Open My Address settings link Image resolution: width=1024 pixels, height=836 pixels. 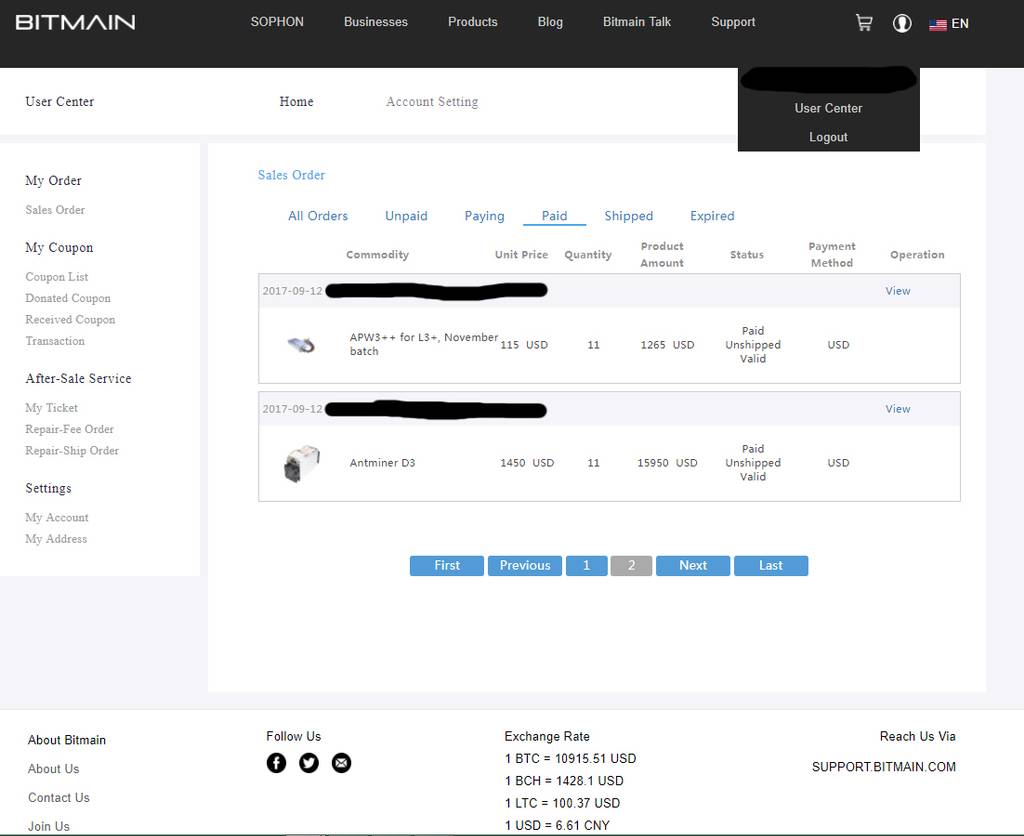pos(56,539)
